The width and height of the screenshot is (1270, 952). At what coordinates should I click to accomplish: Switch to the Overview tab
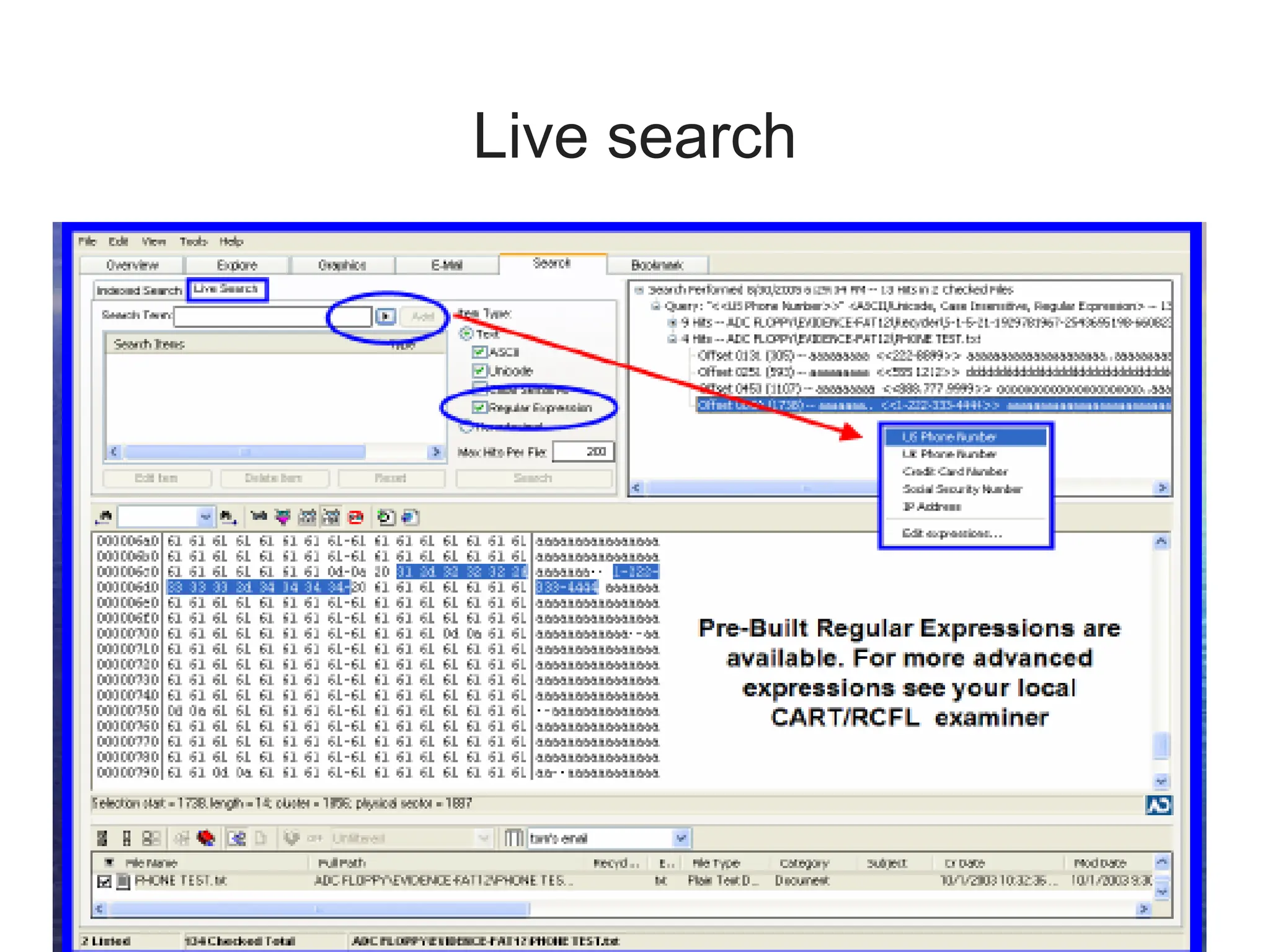click(x=132, y=265)
